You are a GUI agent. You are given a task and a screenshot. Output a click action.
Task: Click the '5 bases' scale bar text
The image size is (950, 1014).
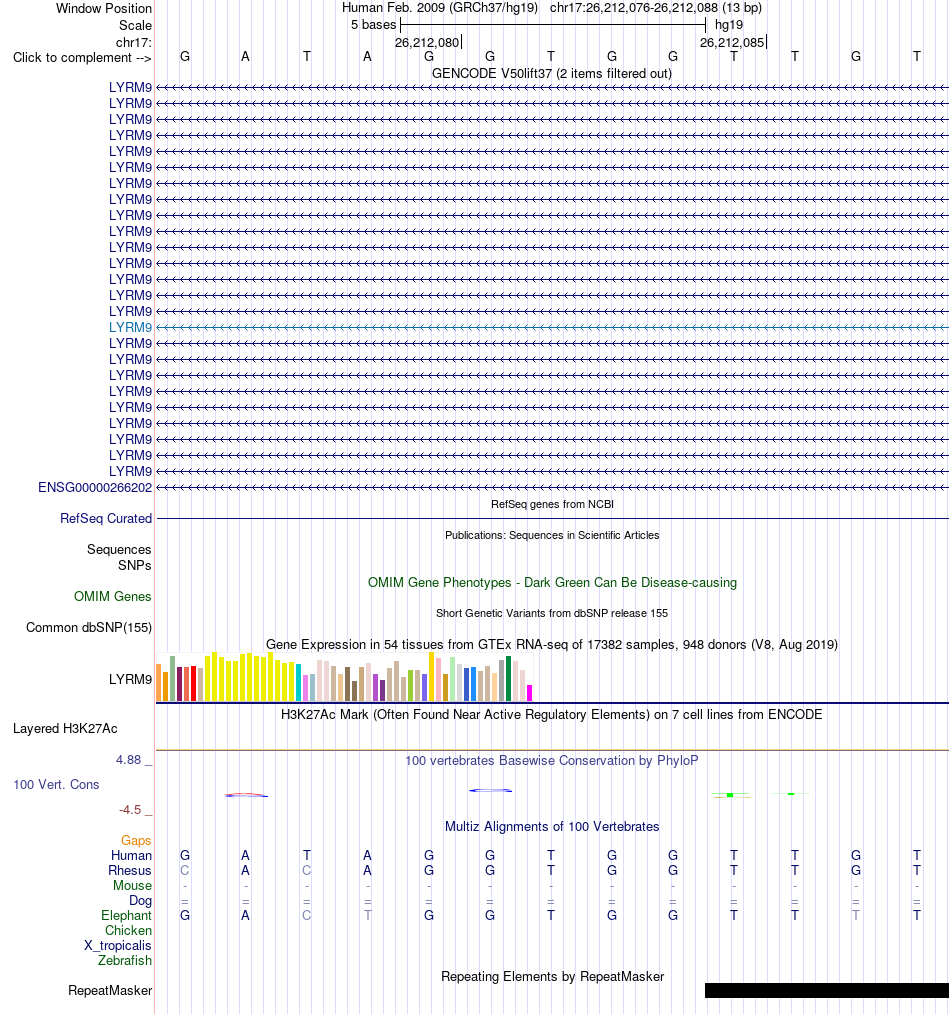373,25
